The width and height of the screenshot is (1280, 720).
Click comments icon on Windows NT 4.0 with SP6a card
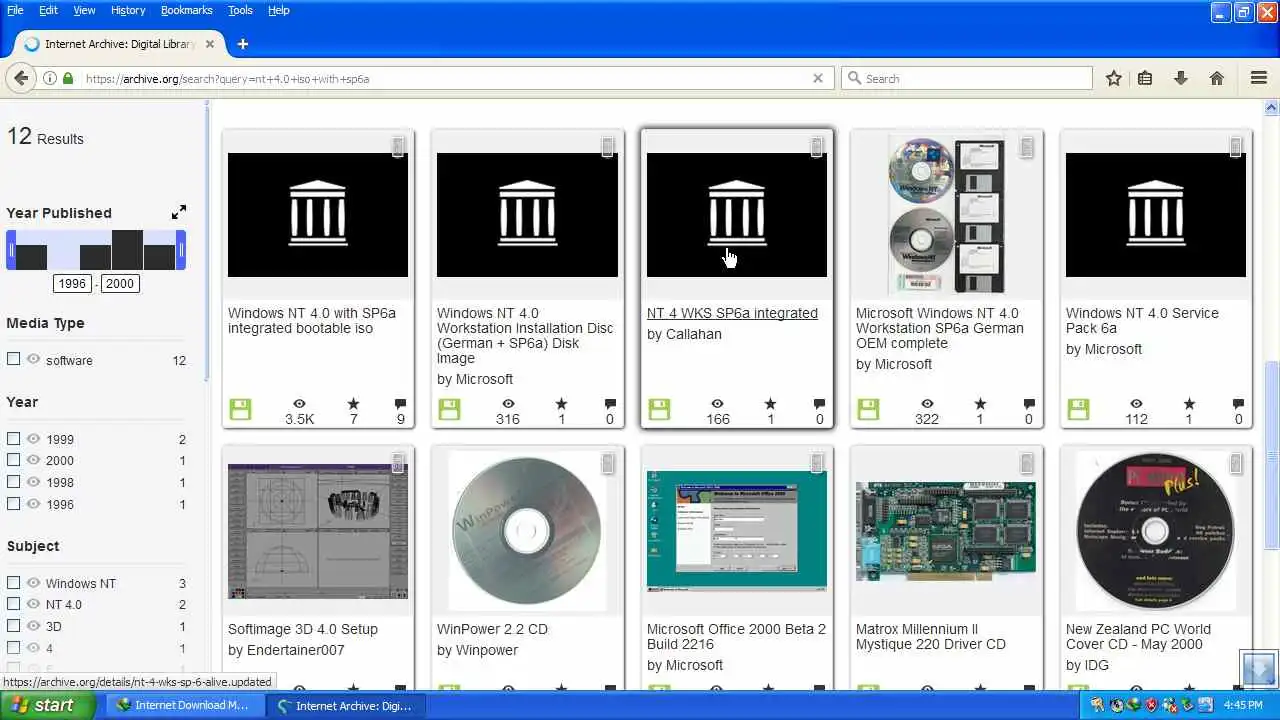coord(401,404)
